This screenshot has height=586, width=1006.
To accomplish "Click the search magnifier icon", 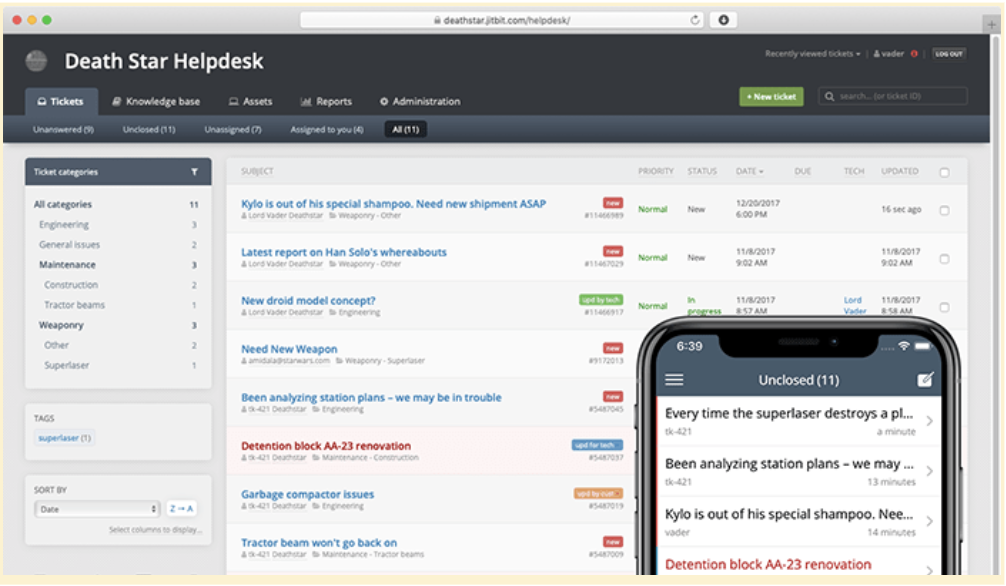I will click(830, 96).
